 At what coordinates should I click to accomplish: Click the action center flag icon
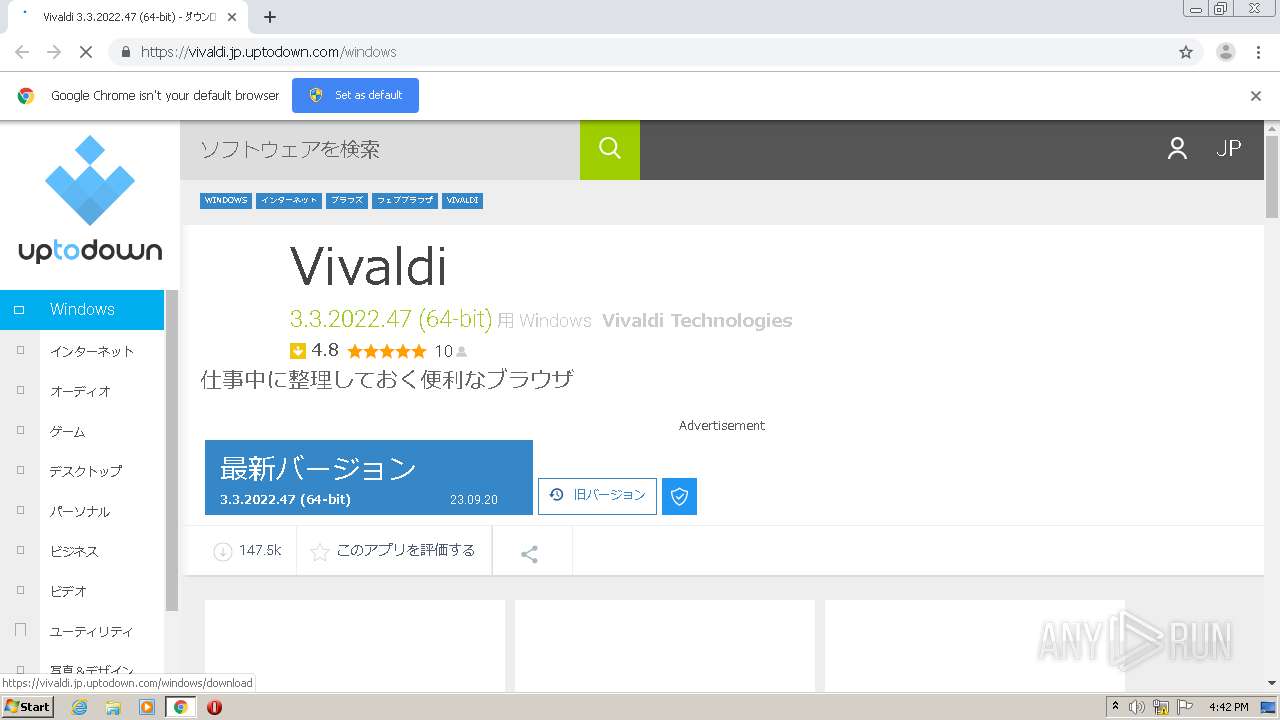click(x=1185, y=707)
